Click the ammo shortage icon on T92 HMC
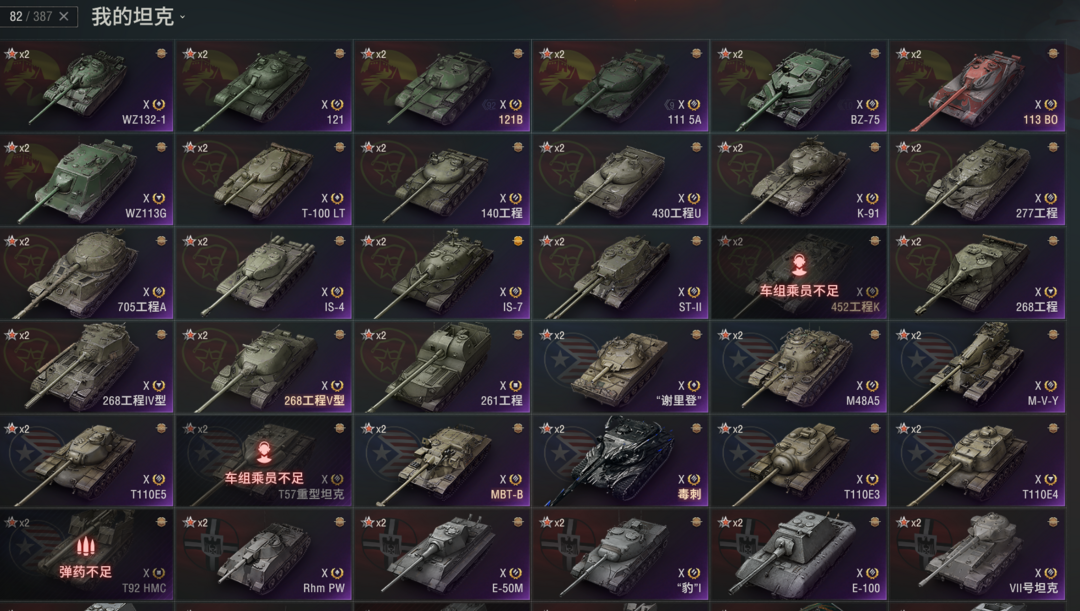The height and width of the screenshot is (611, 1080). pyautogui.click(x=85, y=546)
